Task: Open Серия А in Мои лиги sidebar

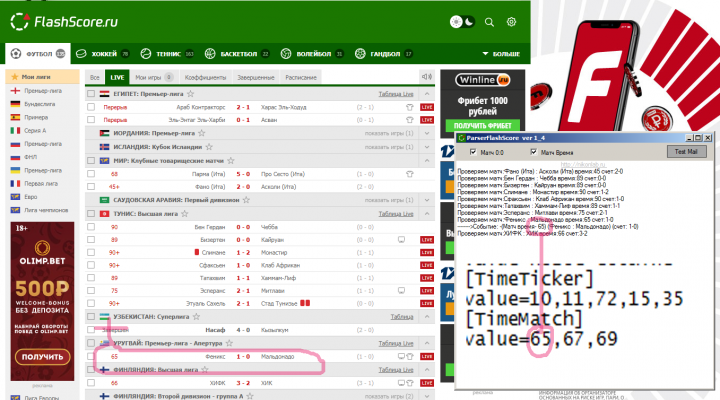Action: coord(35,131)
